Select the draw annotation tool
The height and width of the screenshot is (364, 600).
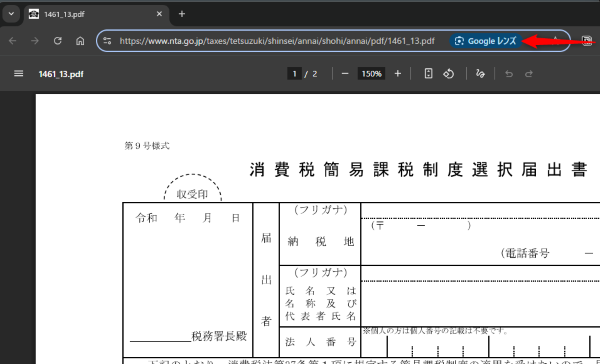pyautogui.click(x=480, y=73)
